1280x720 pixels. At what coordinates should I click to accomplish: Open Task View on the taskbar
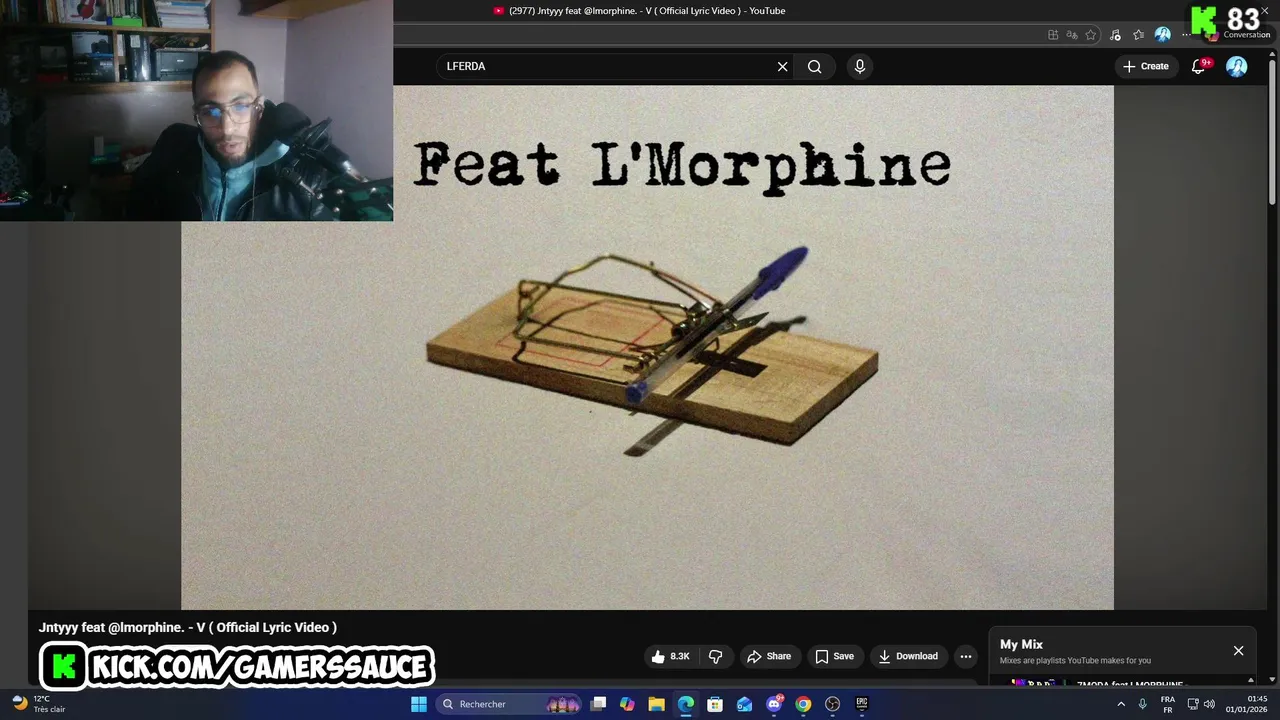click(x=598, y=704)
